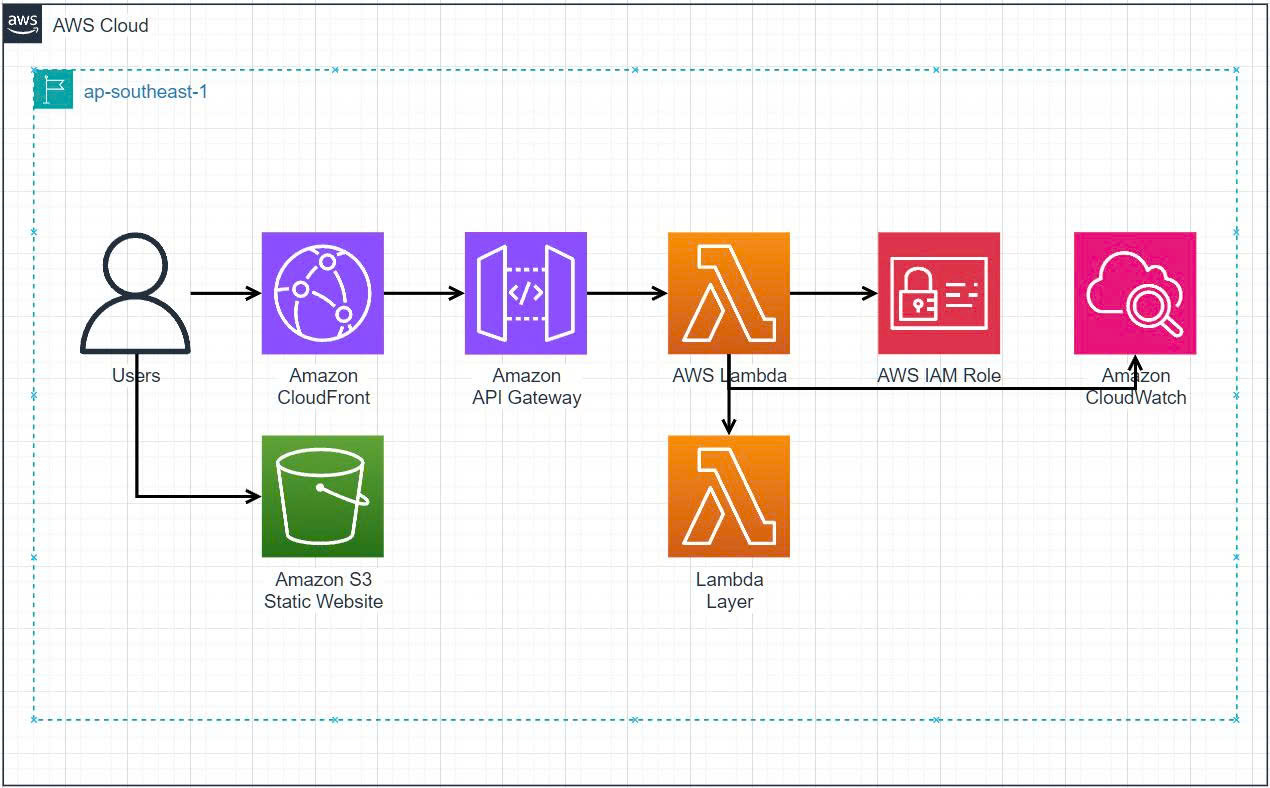The image size is (1270, 788).
Task: Select the Users label text
Action: click(135, 375)
